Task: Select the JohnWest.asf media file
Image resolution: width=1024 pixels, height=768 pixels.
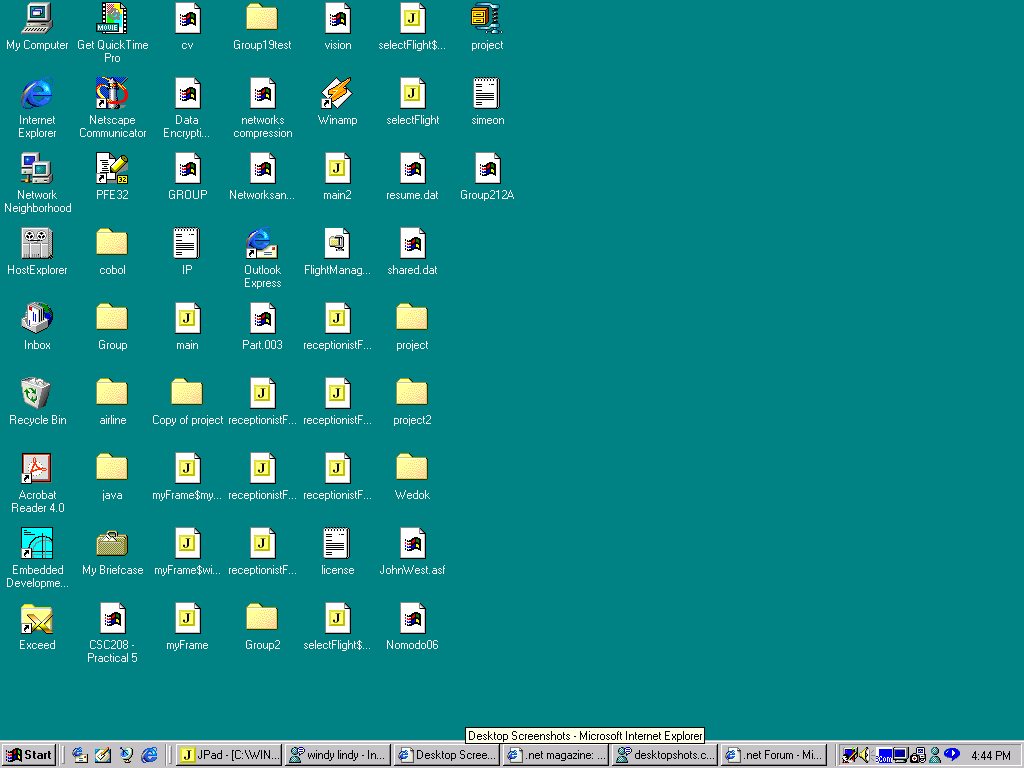Action: [x=412, y=544]
